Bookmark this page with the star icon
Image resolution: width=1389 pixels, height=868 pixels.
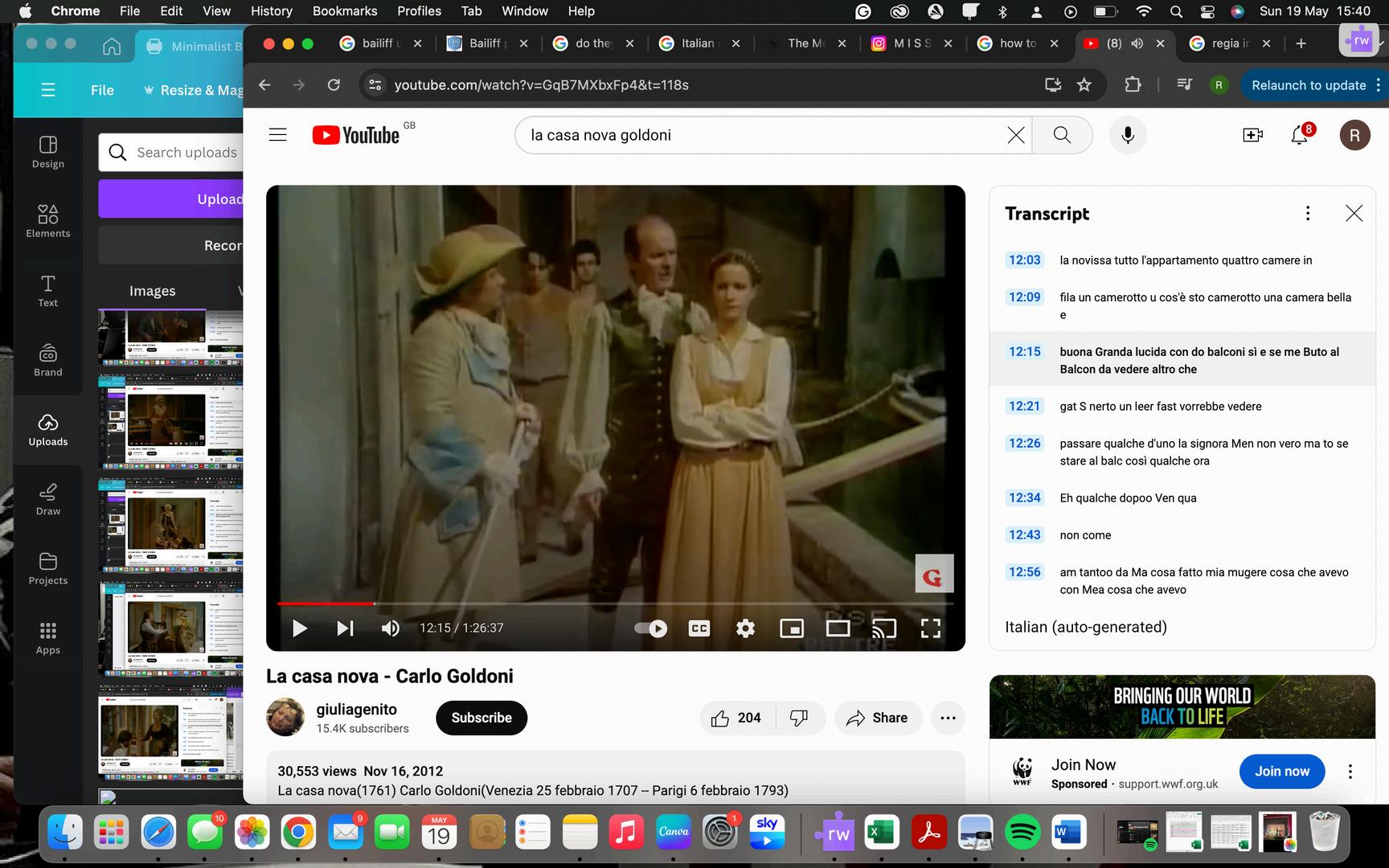[1084, 85]
